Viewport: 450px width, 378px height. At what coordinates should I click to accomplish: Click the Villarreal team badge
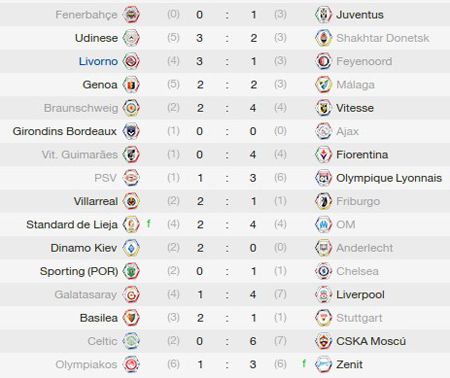[131, 201]
